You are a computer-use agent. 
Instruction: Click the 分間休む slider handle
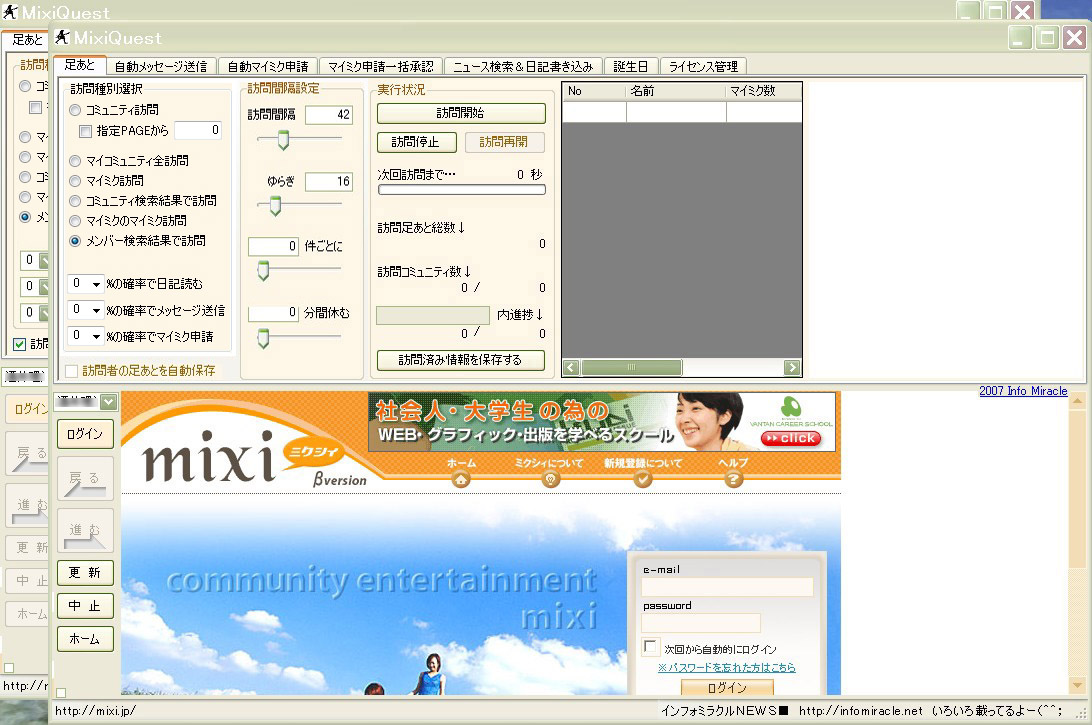(263, 338)
